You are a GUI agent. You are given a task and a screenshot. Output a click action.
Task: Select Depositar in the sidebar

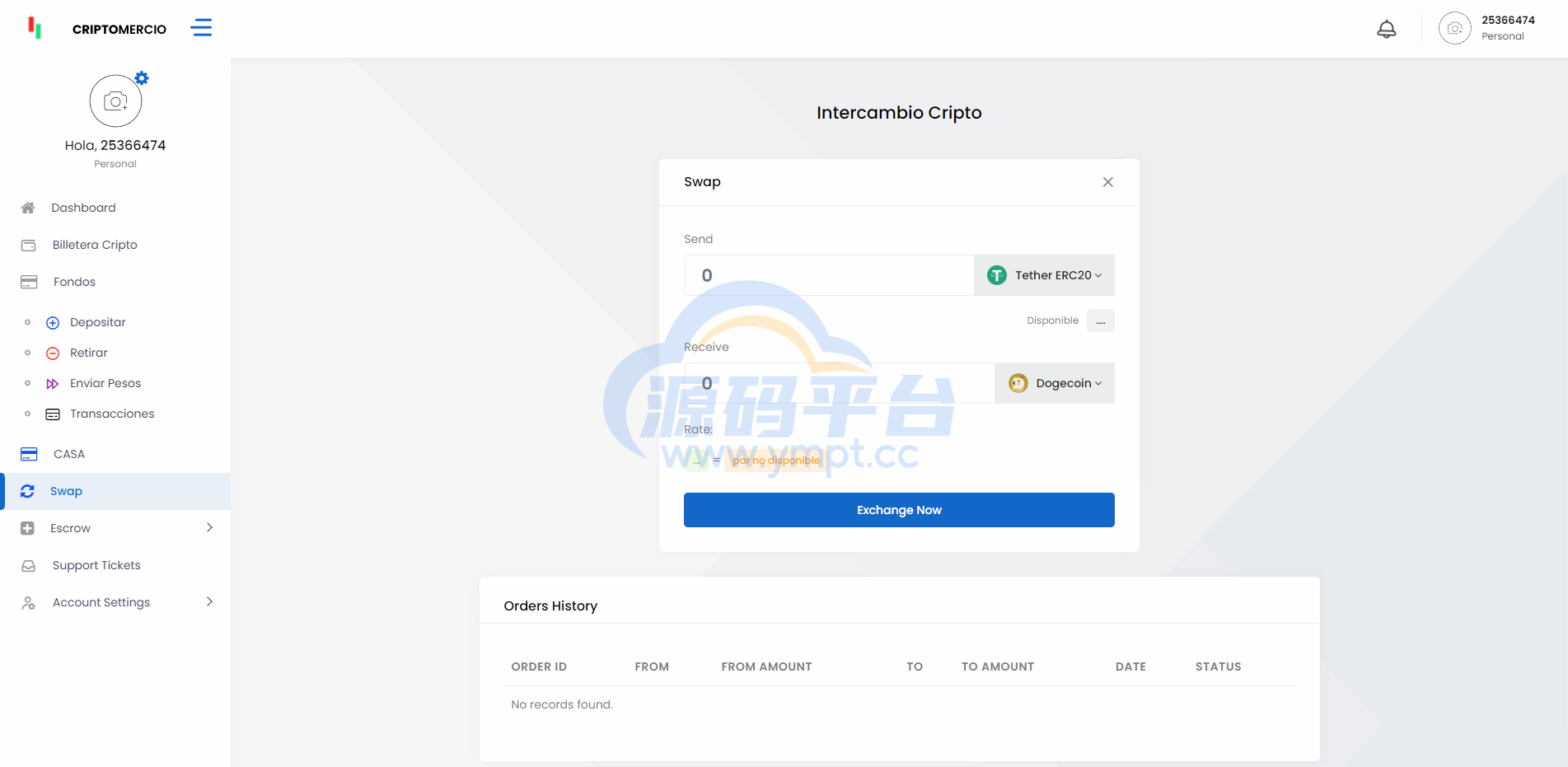pos(98,322)
